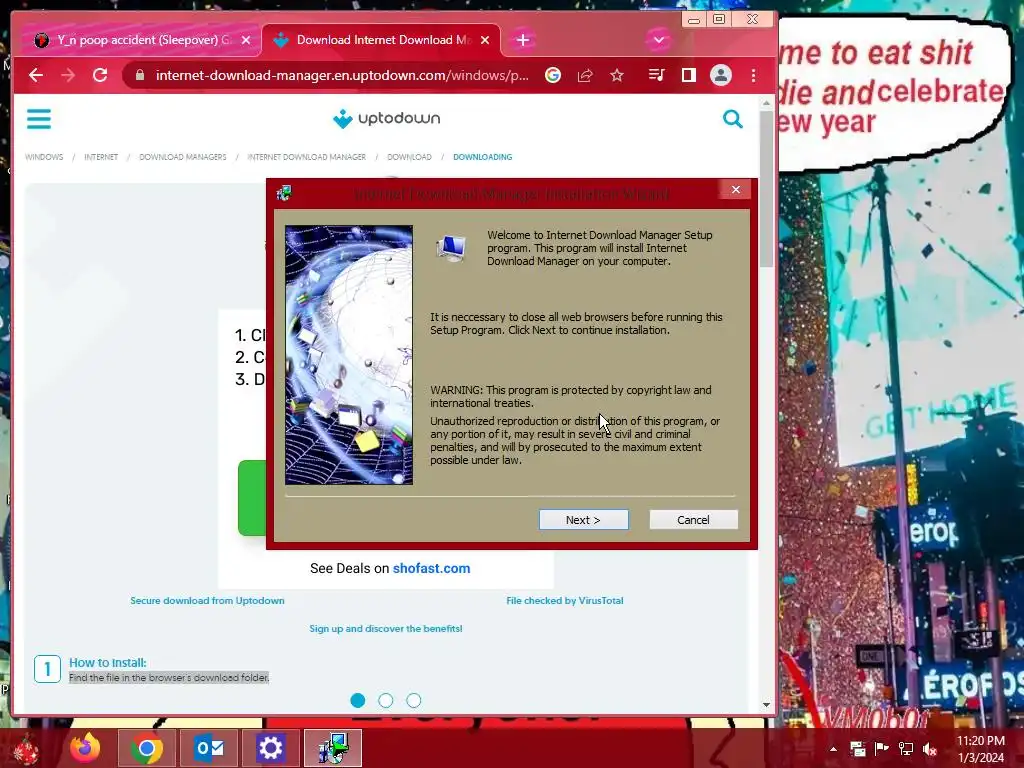Click the page scrollbar up arrow

coord(767,103)
